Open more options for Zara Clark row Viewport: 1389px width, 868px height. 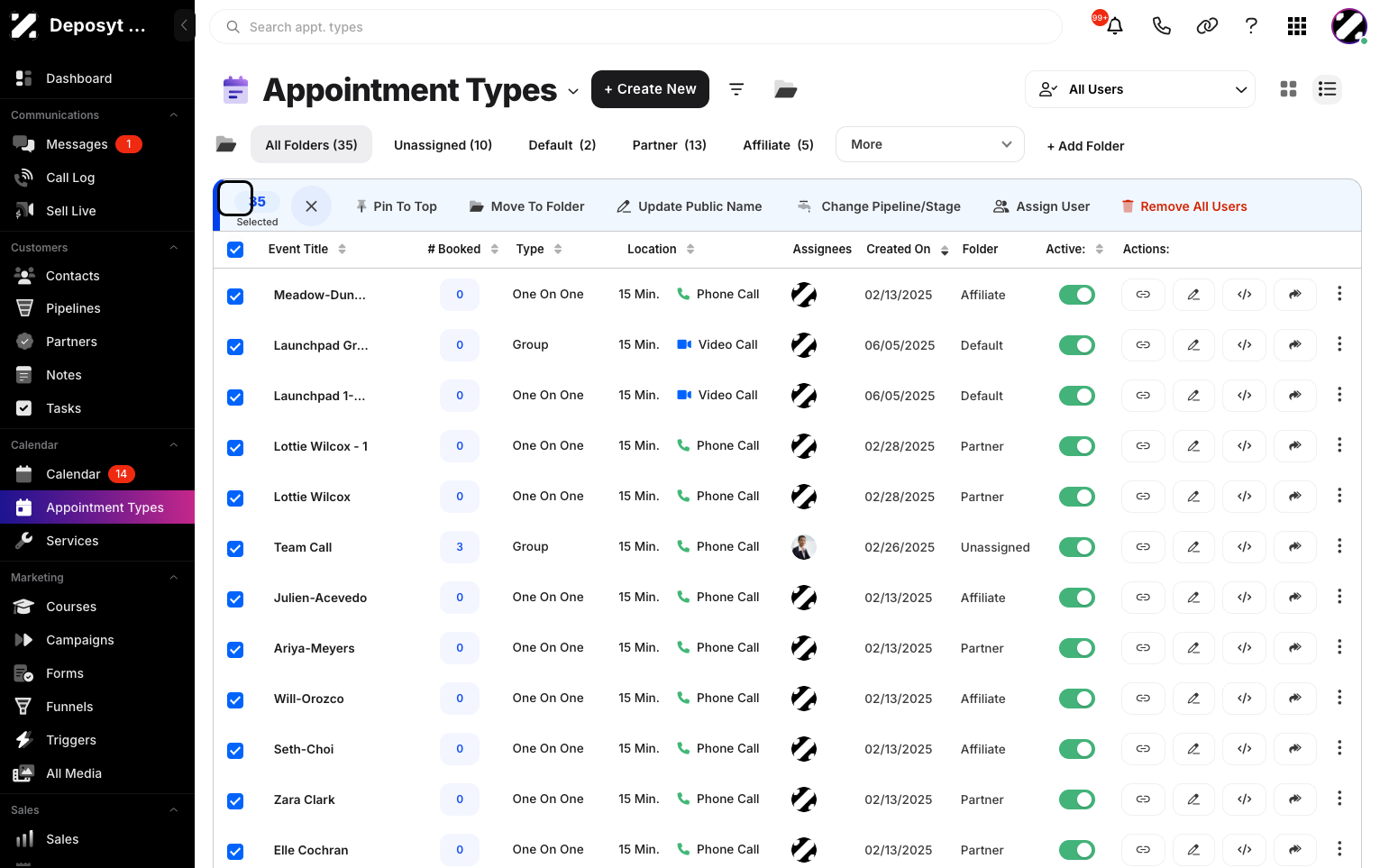pyautogui.click(x=1339, y=799)
